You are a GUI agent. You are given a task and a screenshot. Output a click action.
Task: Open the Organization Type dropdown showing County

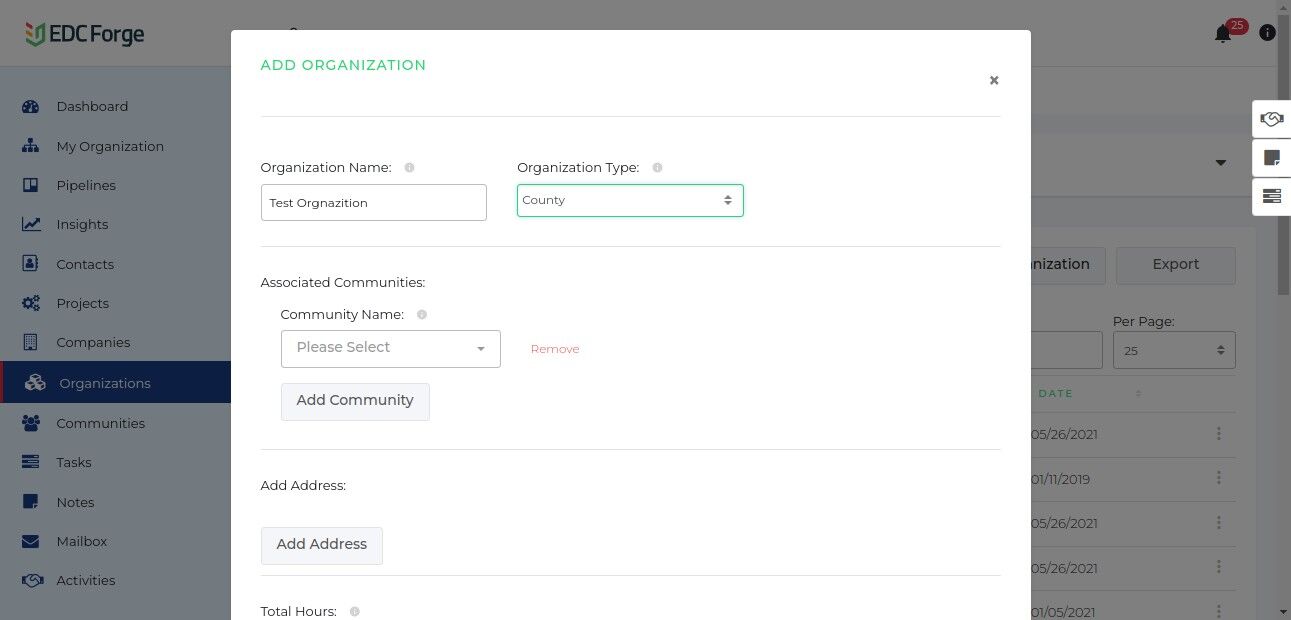(630, 200)
